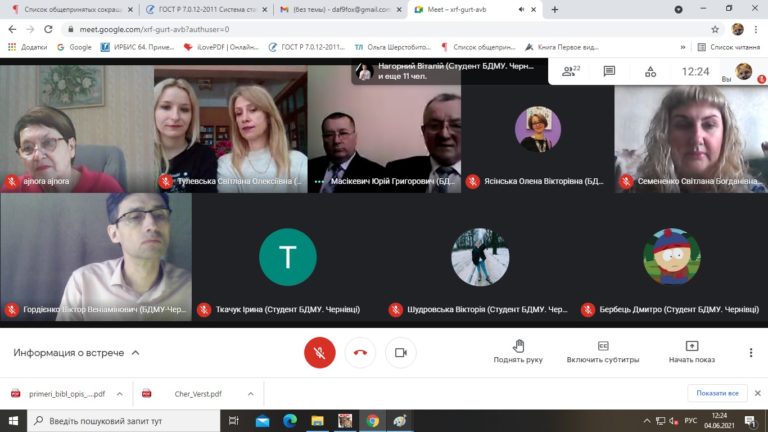This screenshot has height=432, width=768.
Task: Open Chrome from the Windows taskbar
Action: point(372,421)
